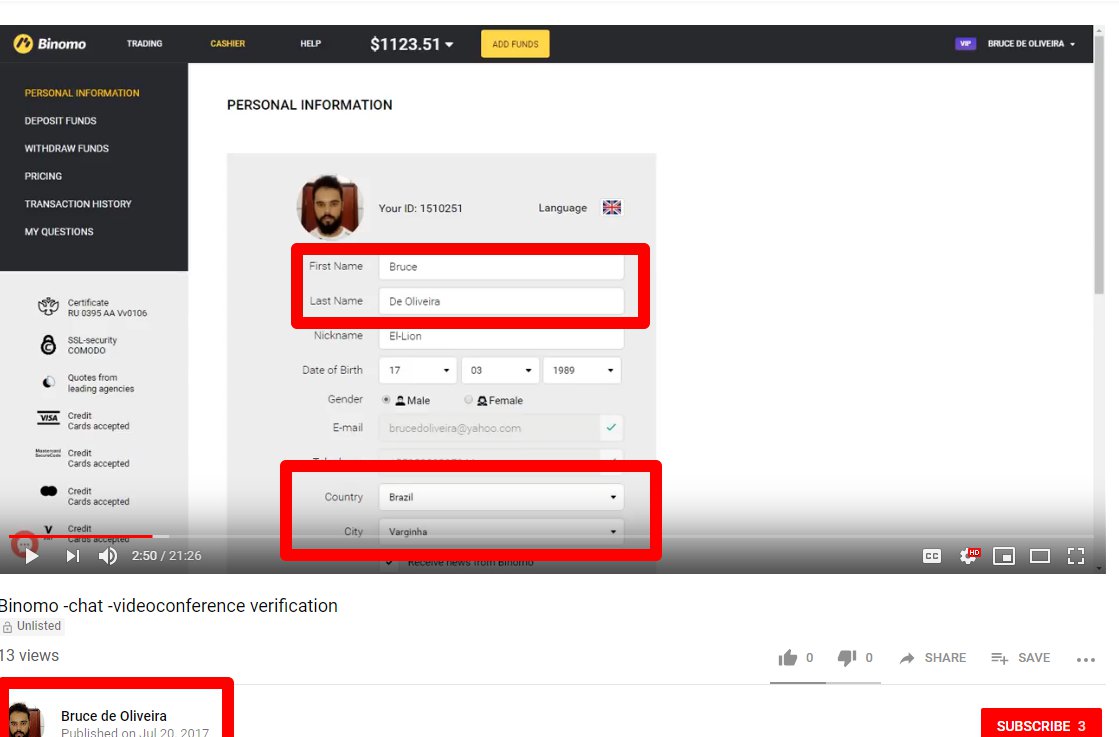Change language via the UK flag
The image size is (1119, 737).
(612, 208)
